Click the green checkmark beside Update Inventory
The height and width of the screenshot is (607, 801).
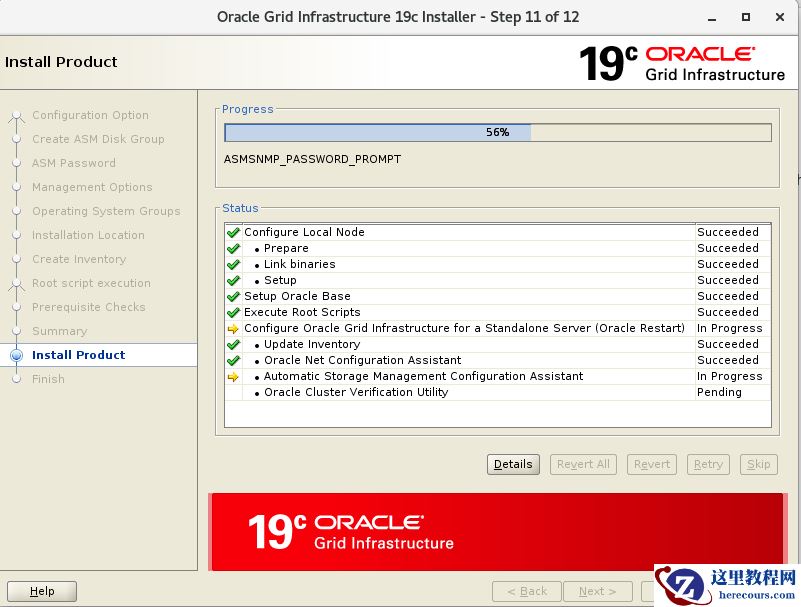tap(233, 344)
